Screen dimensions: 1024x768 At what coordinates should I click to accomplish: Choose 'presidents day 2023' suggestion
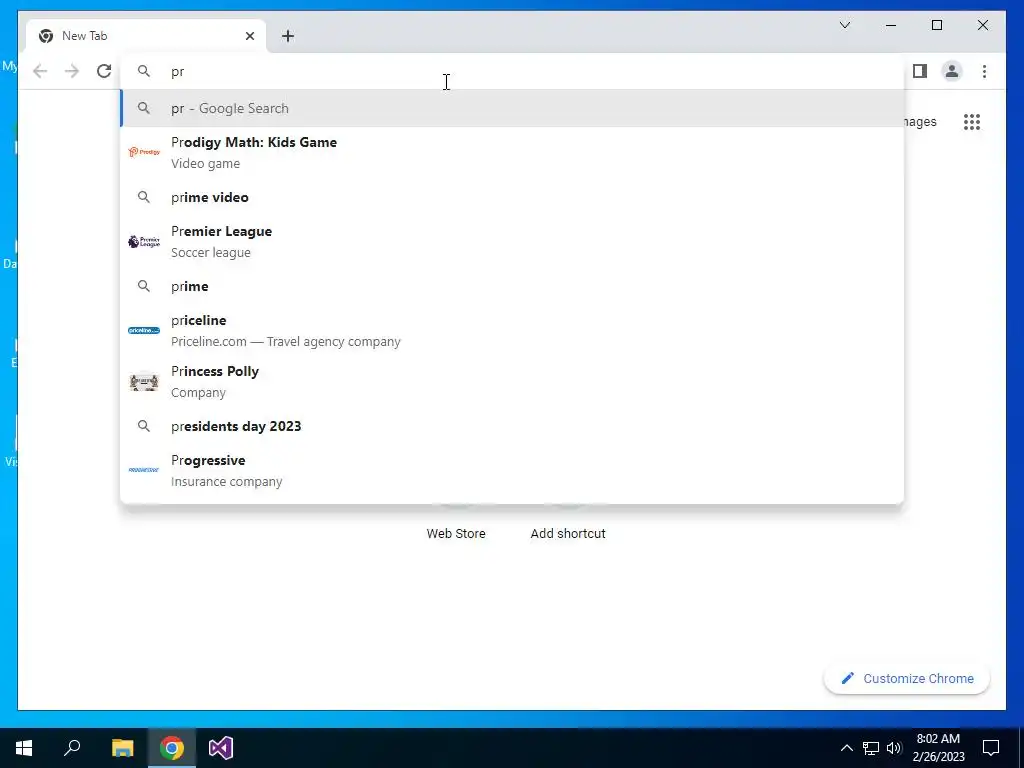pos(512,426)
